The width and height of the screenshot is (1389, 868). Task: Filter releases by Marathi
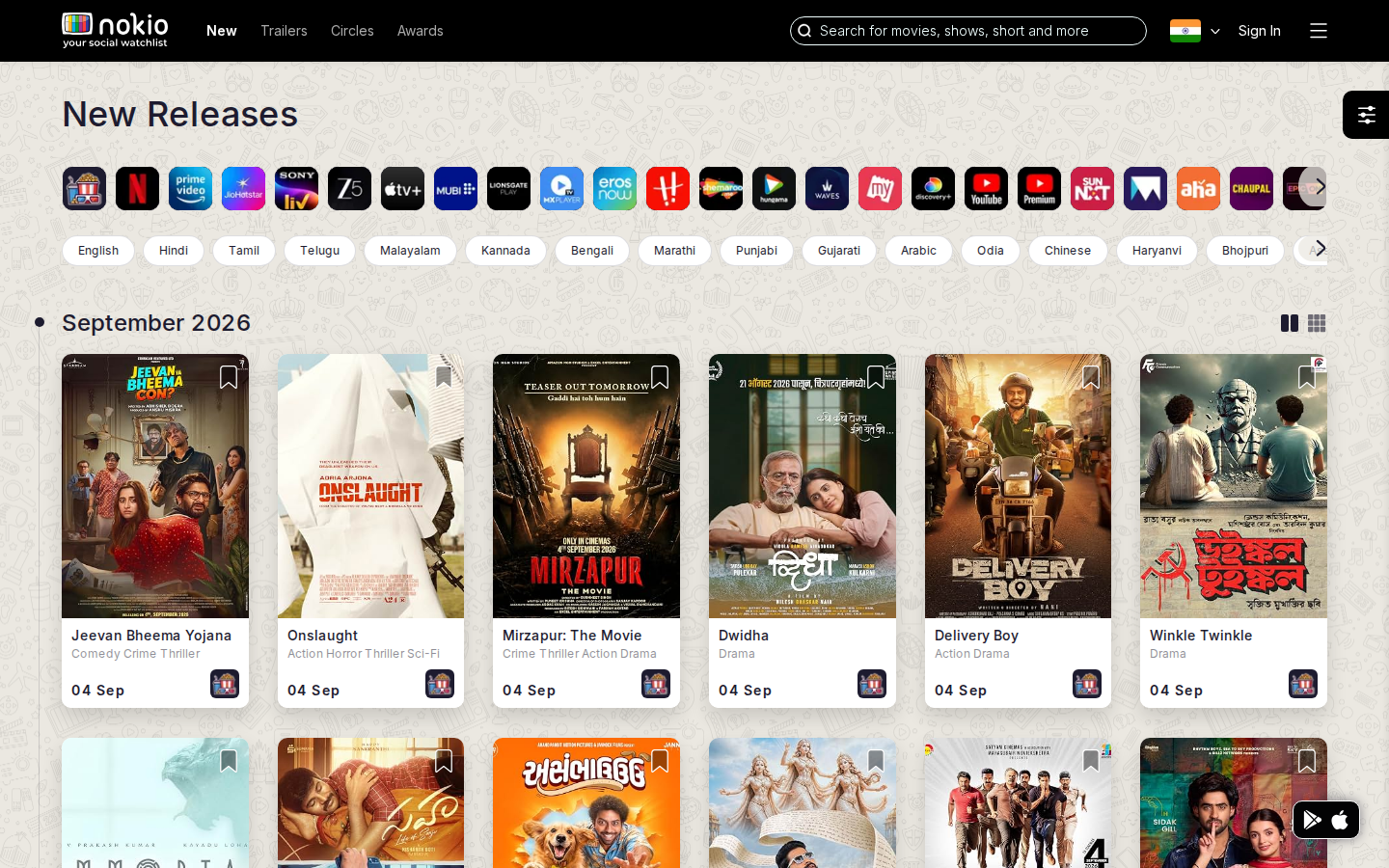(x=674, y=251)
